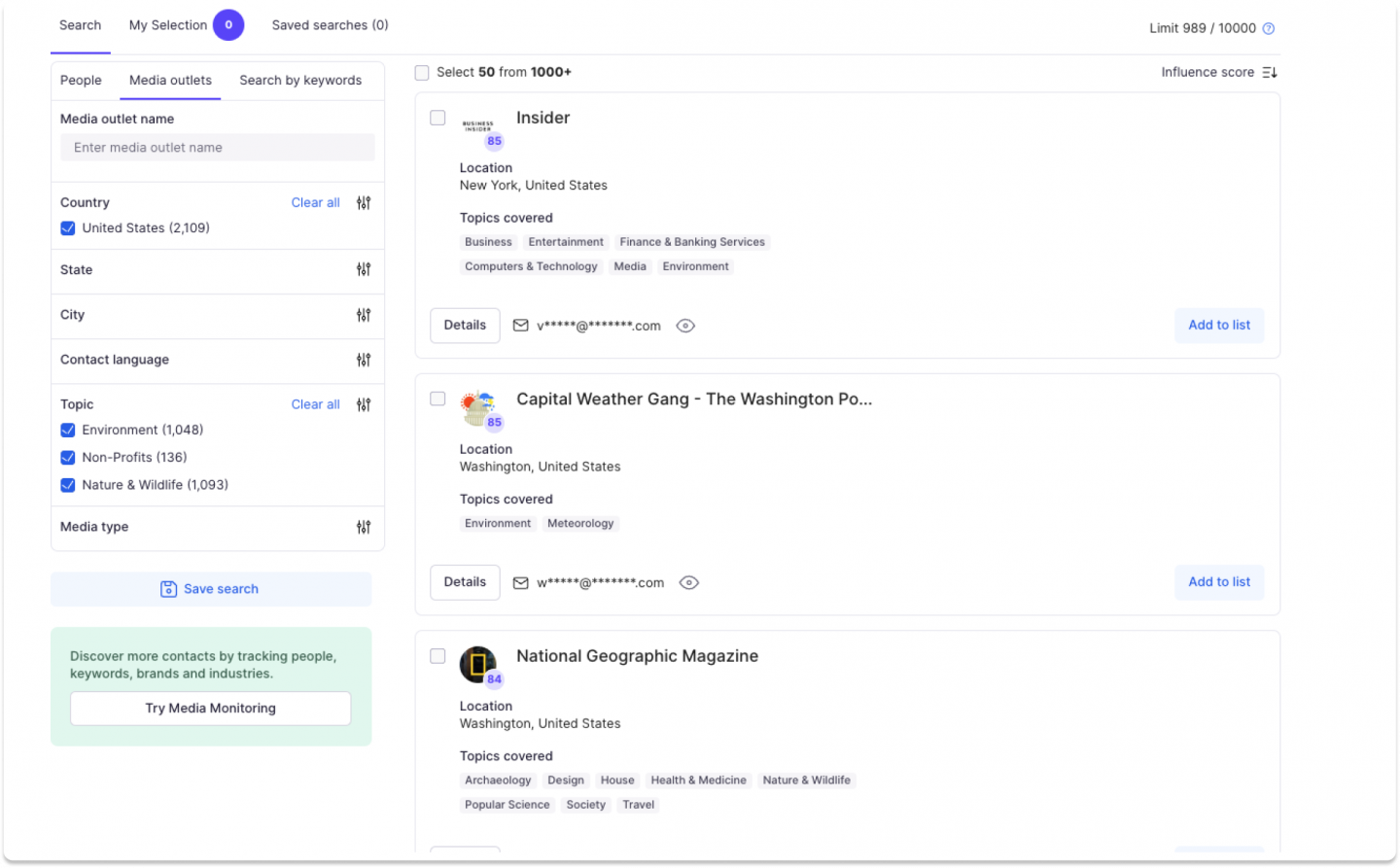The height and width of the screenshot is (868, 1400).
Task: Tick the Select 50 from 1000+ checkbox
Action: (422, 73)
